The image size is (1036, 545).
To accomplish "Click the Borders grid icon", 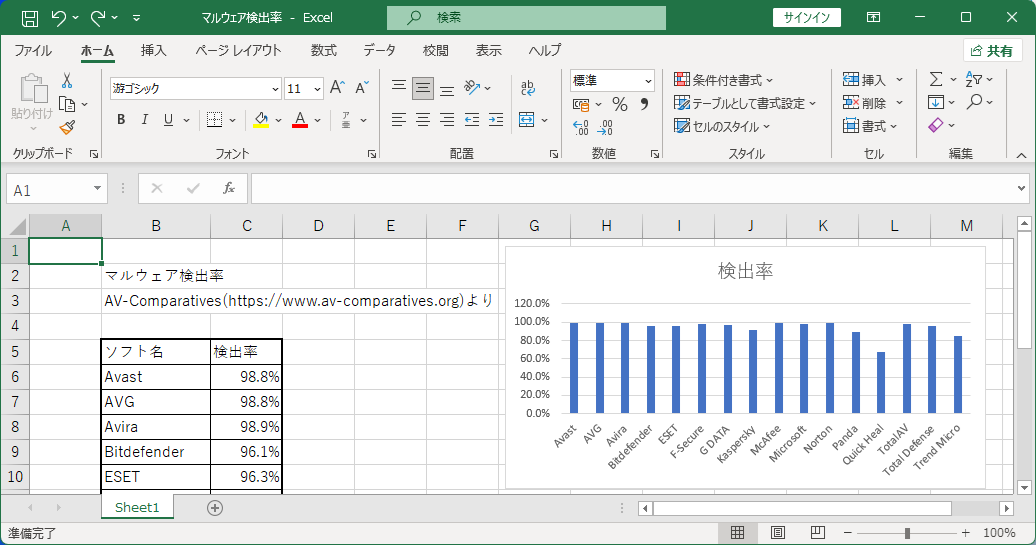I will tap(214, 120).
